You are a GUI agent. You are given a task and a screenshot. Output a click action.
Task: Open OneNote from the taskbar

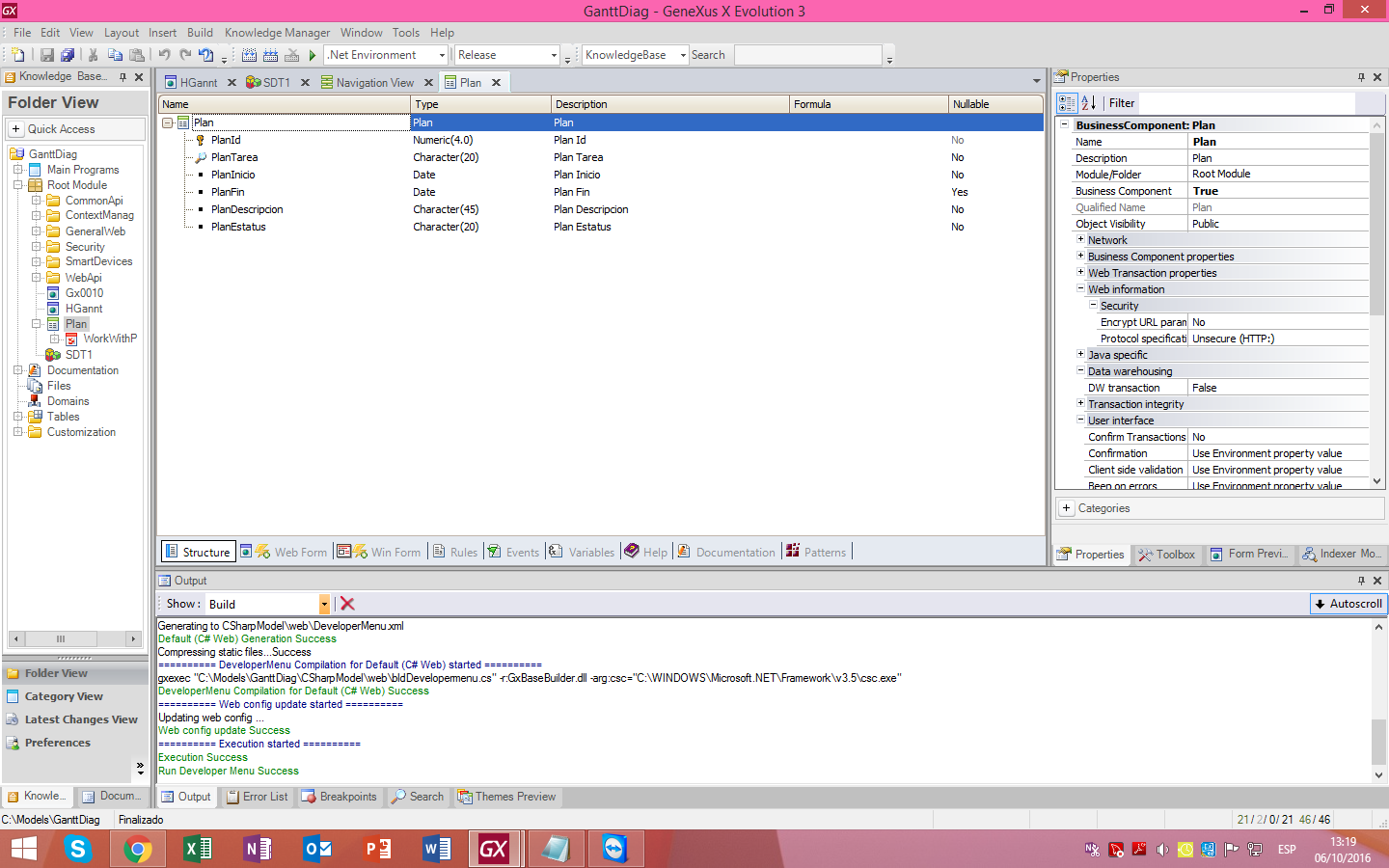[x=258, y=849]
